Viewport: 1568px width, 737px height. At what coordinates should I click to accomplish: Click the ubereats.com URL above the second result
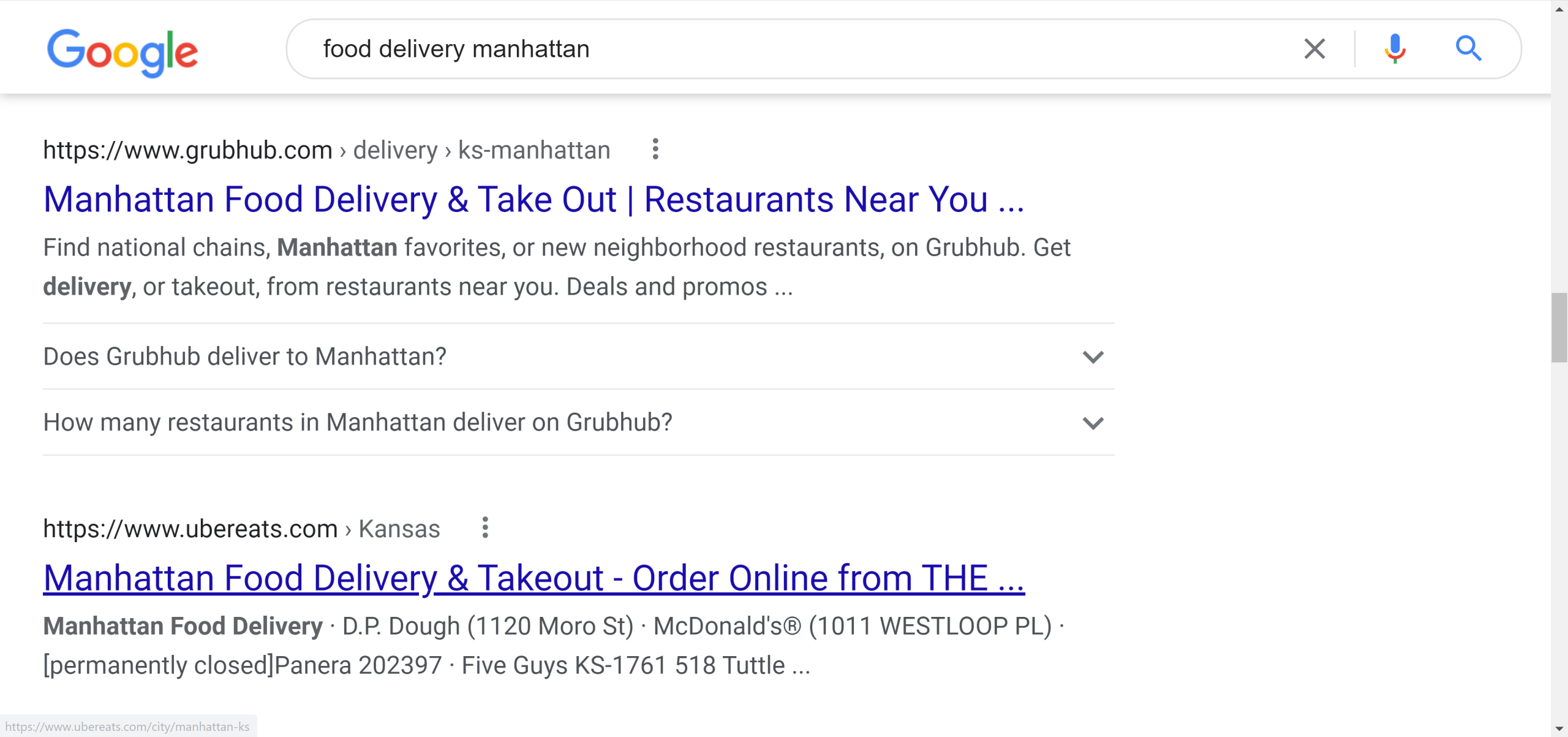pyautogui.click(x=190, y=527)
